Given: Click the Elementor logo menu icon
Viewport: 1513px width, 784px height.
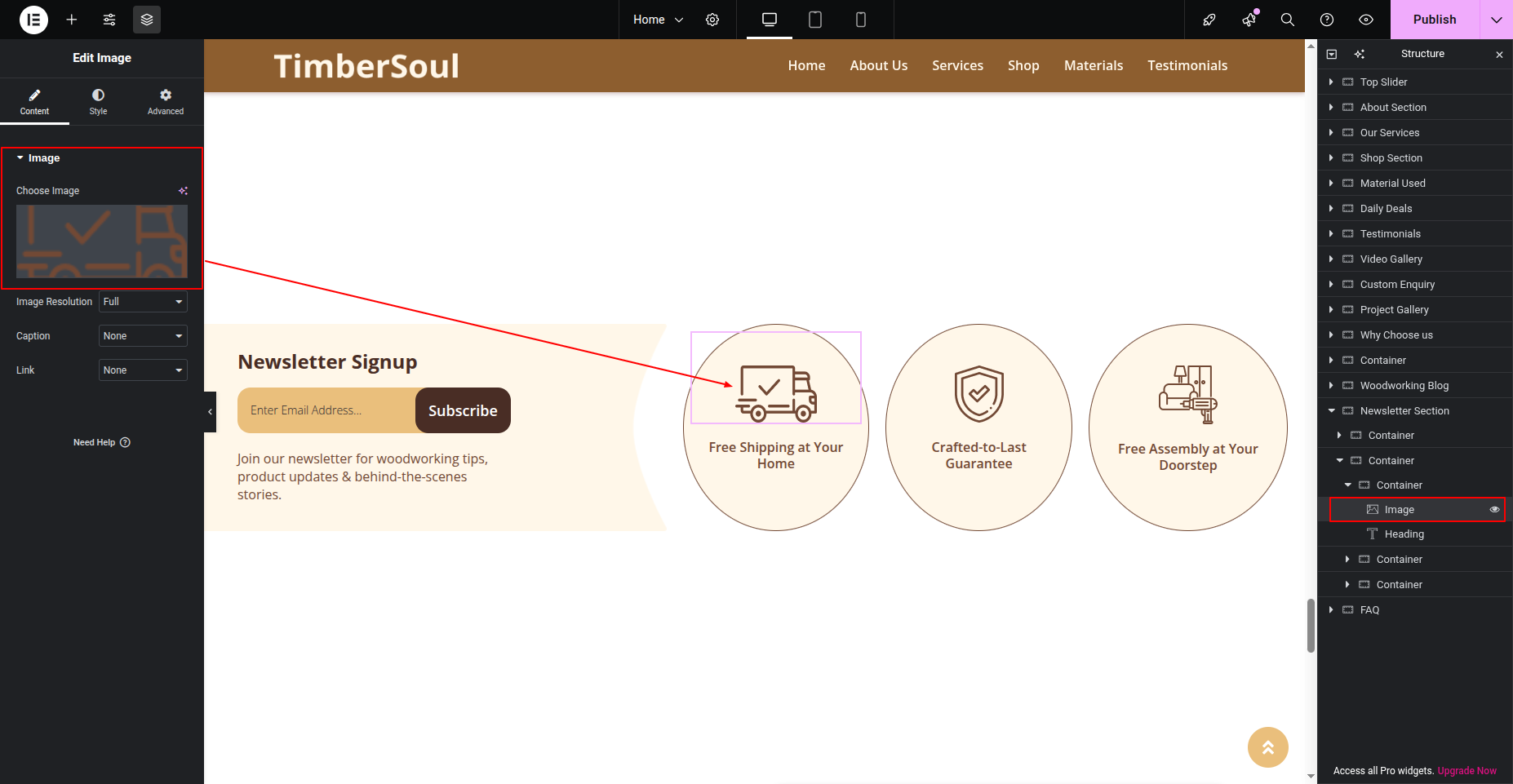Looking at the screenshot, I should [33, 20].
